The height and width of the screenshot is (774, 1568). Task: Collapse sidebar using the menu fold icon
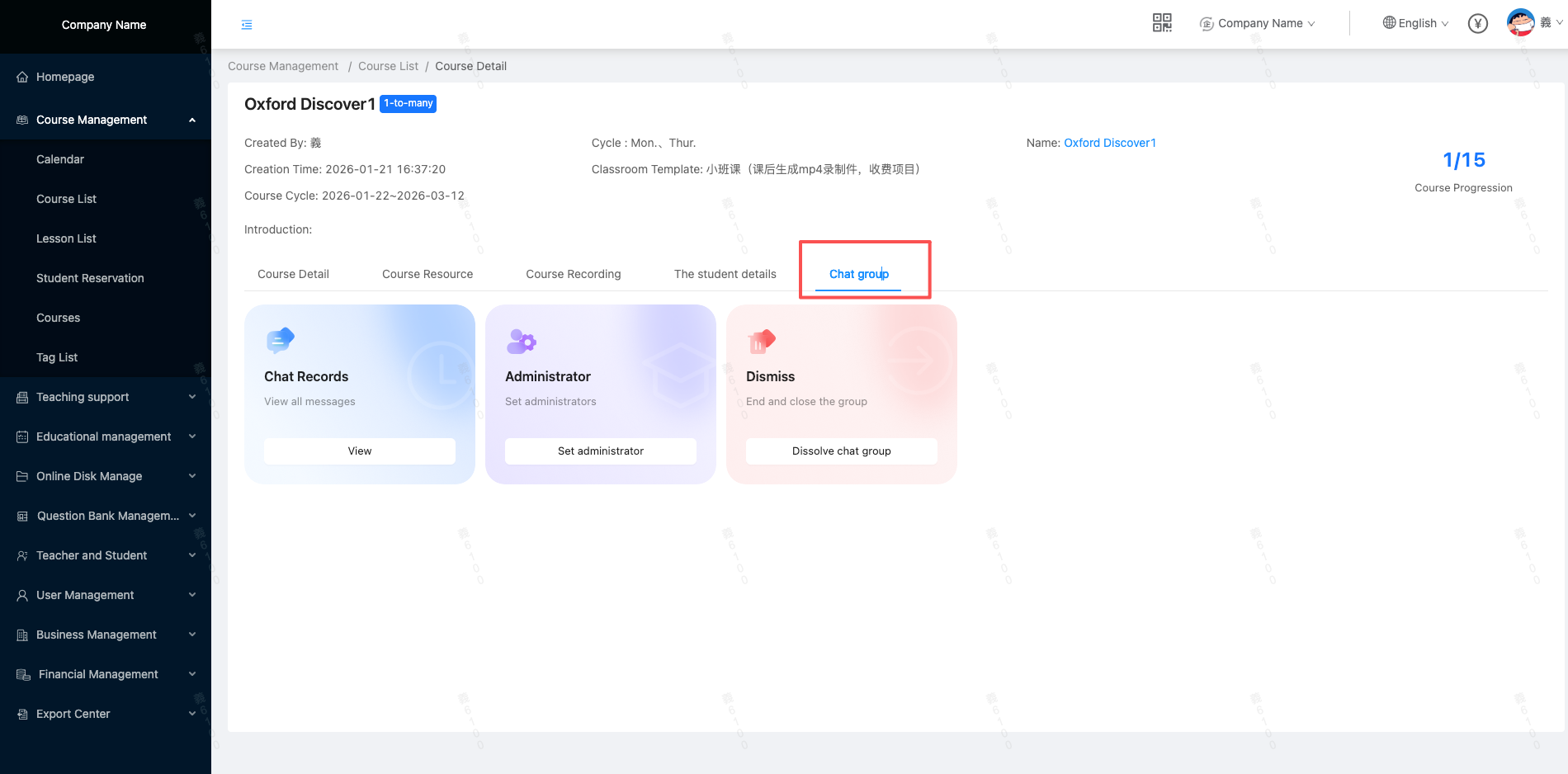pos(247,25)
